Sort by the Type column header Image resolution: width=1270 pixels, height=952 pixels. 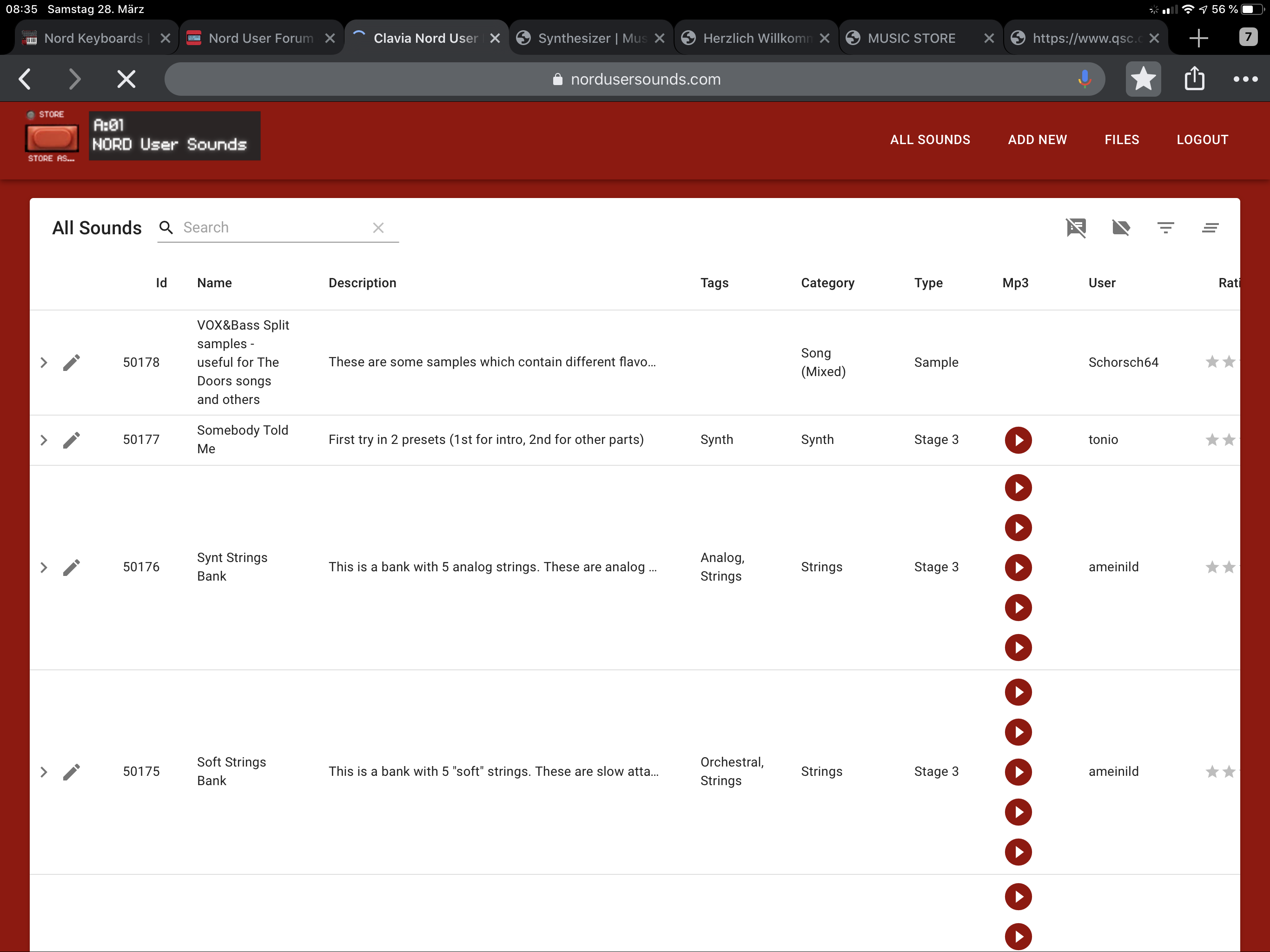[928, 283]
